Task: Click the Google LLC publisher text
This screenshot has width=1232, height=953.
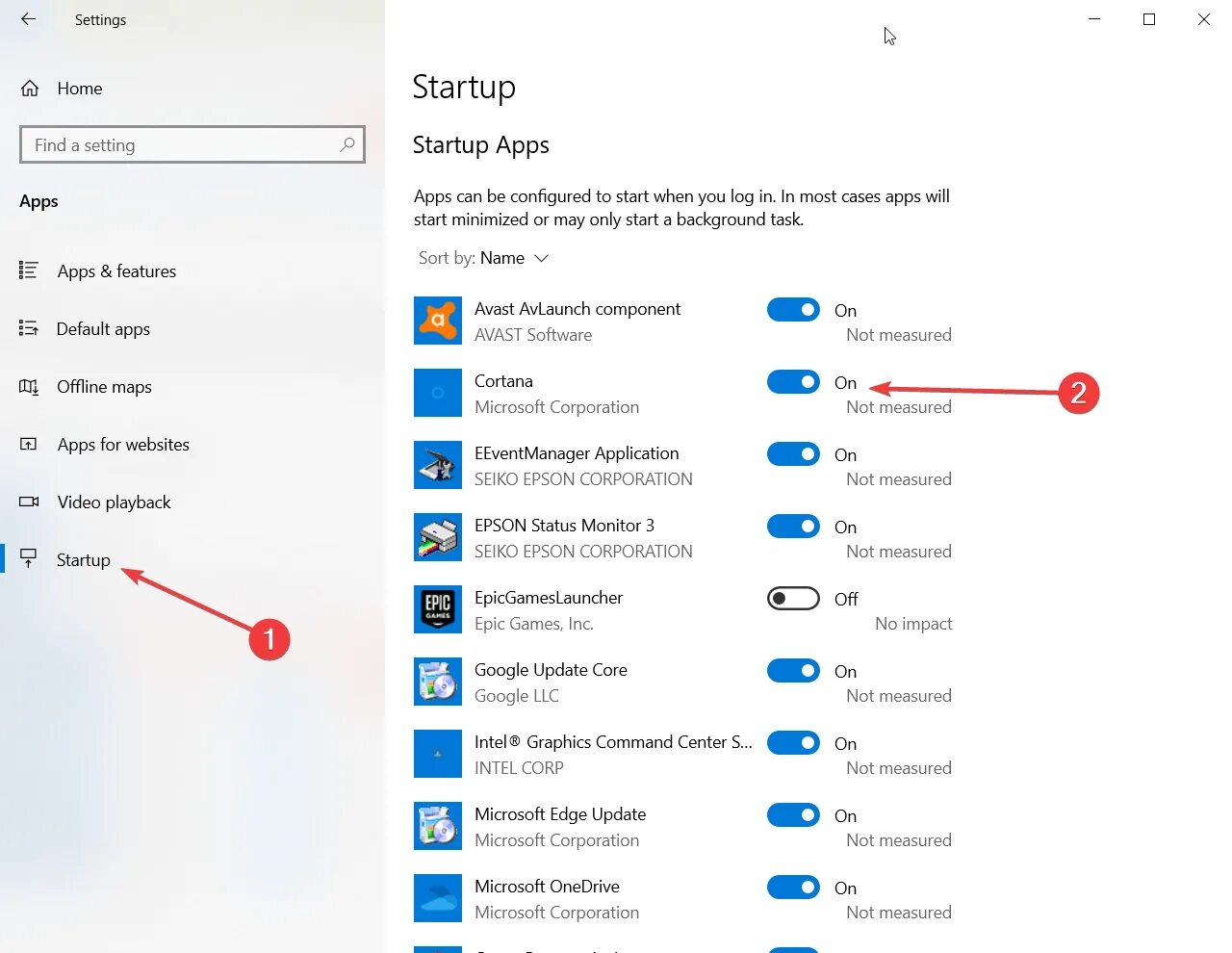Action: pos(517,696)
